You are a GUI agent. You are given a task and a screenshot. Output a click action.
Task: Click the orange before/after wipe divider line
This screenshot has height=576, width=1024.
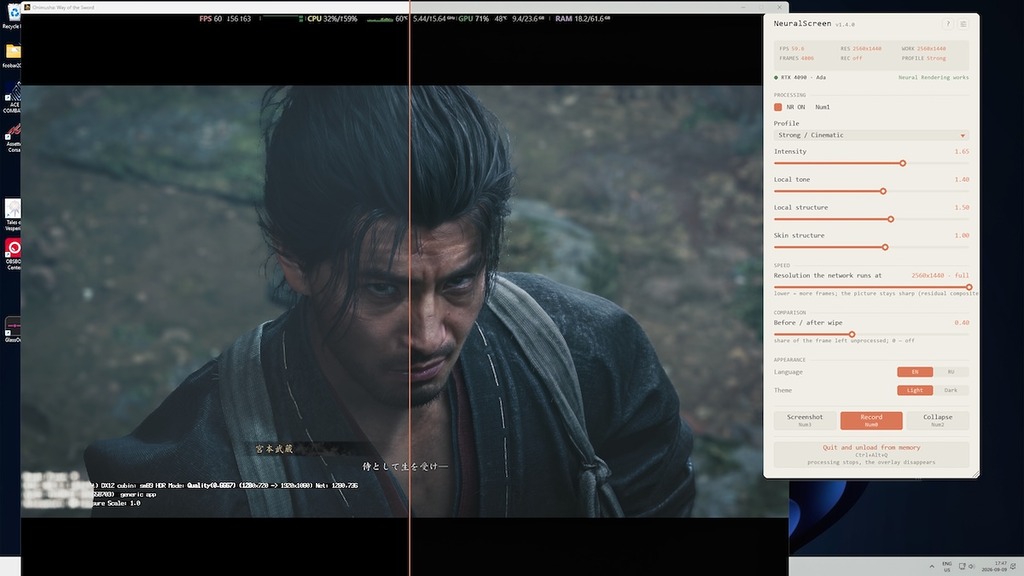pos(409,288)
